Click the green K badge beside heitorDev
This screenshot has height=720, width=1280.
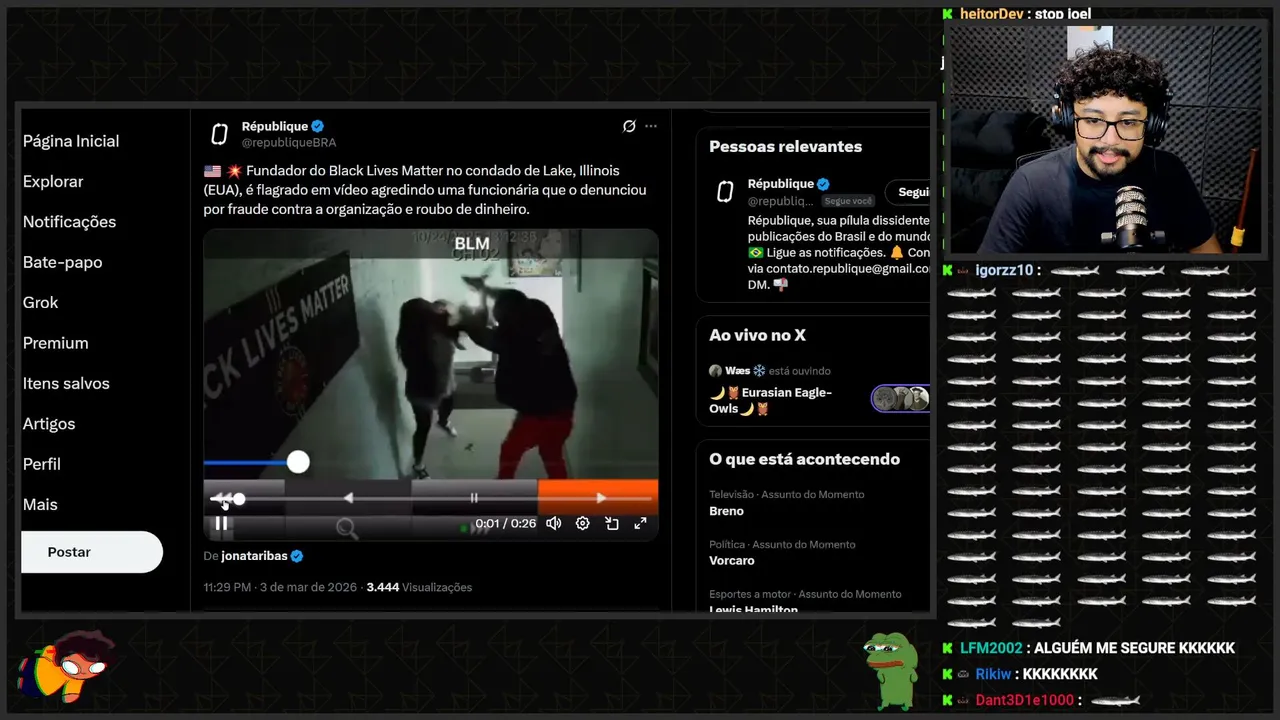947,14
